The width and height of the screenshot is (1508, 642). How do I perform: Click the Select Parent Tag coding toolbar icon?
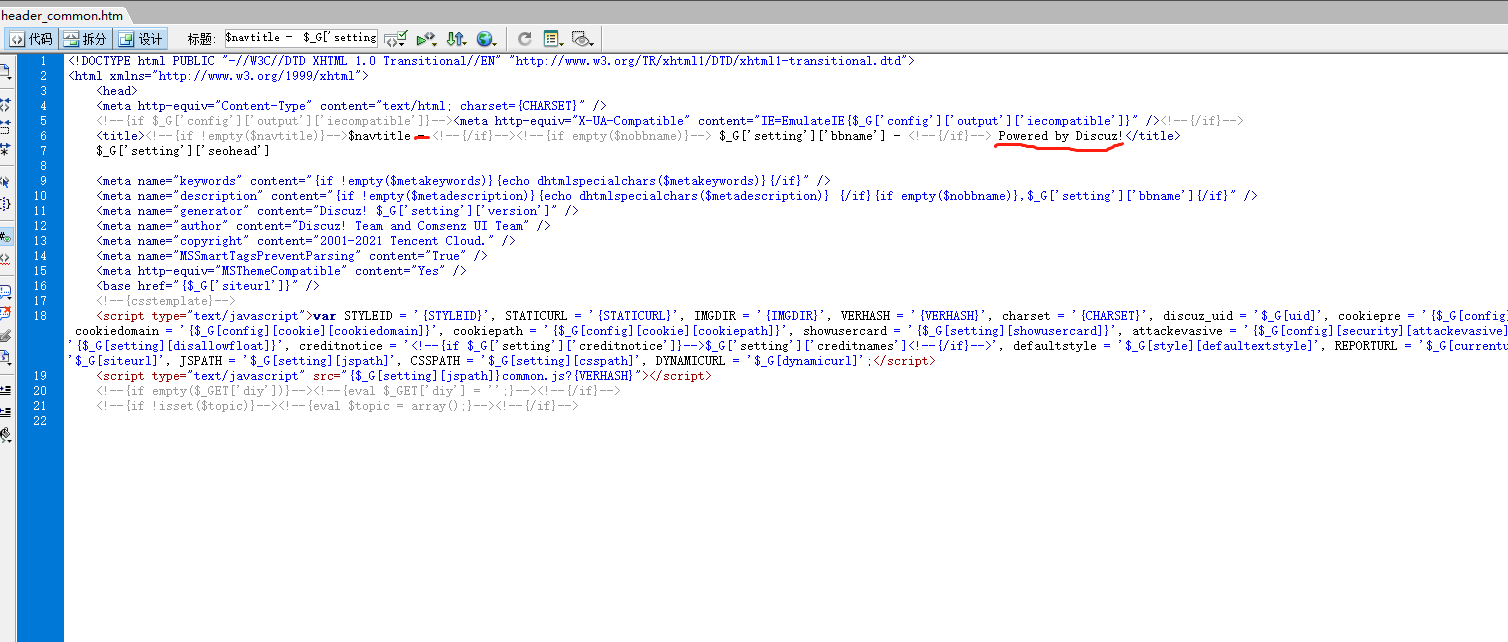[x=6, y=182]
